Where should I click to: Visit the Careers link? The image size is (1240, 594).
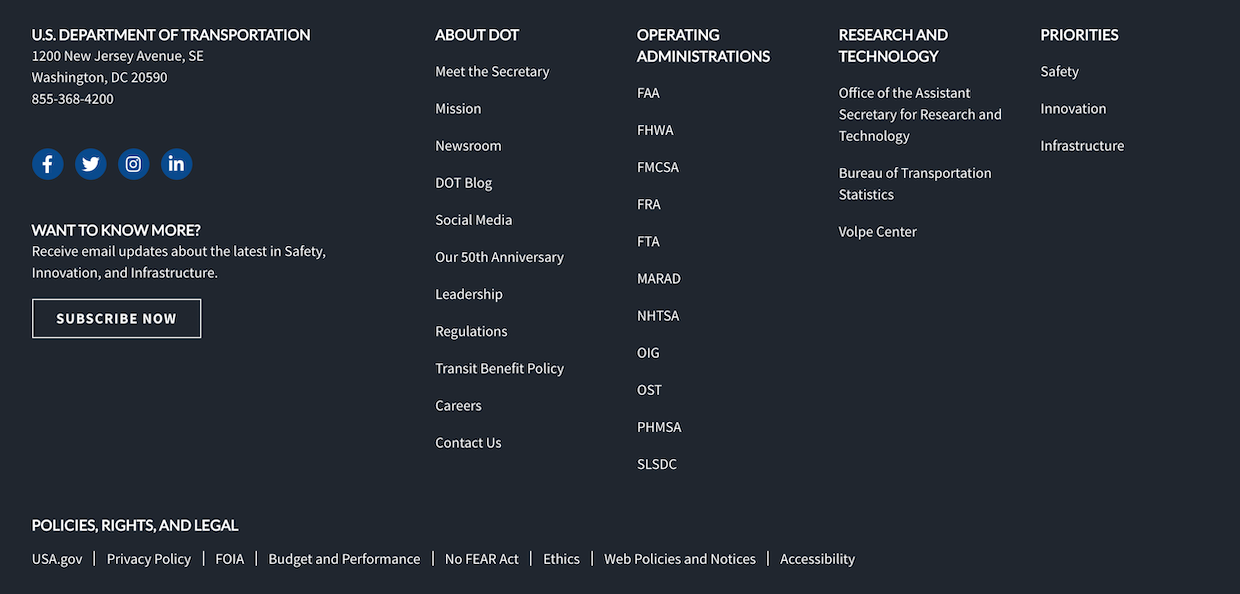[x=458, y=405]
